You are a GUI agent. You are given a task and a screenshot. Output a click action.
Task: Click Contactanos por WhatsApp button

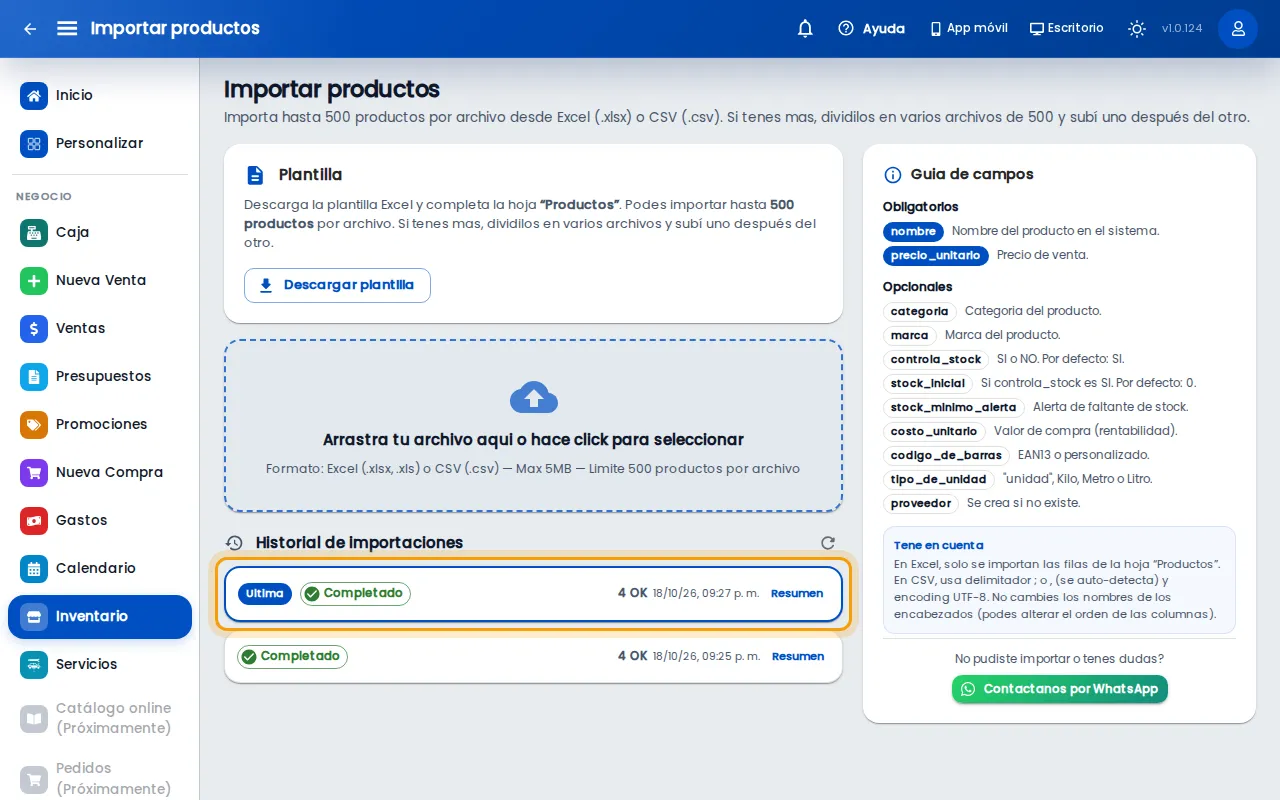[1060, 689]
